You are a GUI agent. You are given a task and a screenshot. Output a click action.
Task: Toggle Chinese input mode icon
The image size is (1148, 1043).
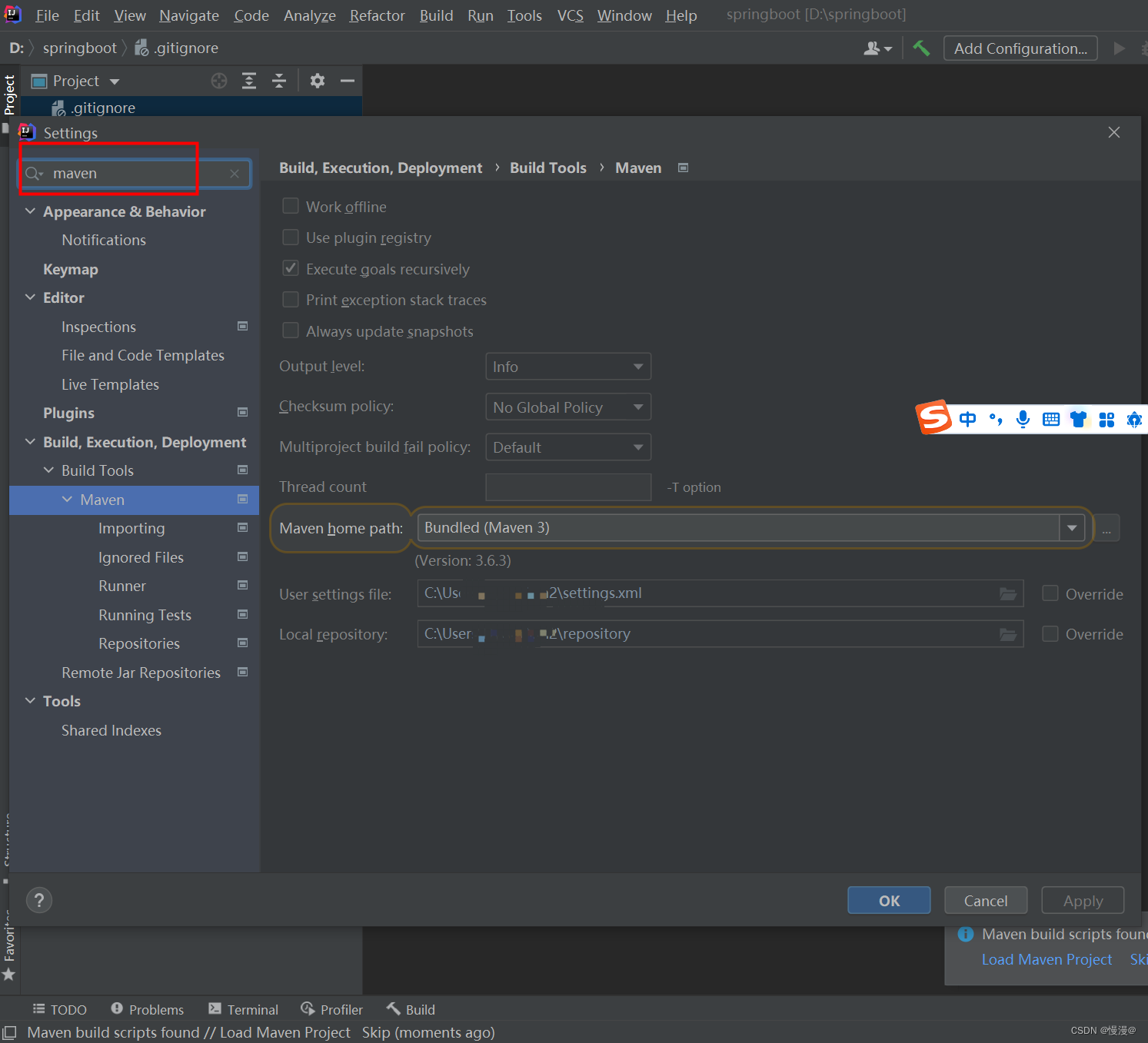(967, 419)
